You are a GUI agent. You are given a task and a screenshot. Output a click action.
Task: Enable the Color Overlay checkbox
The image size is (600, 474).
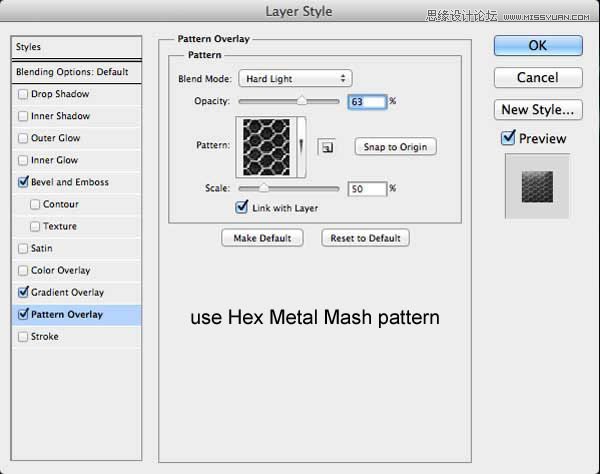pyautogui.click(x=23, y=270)
